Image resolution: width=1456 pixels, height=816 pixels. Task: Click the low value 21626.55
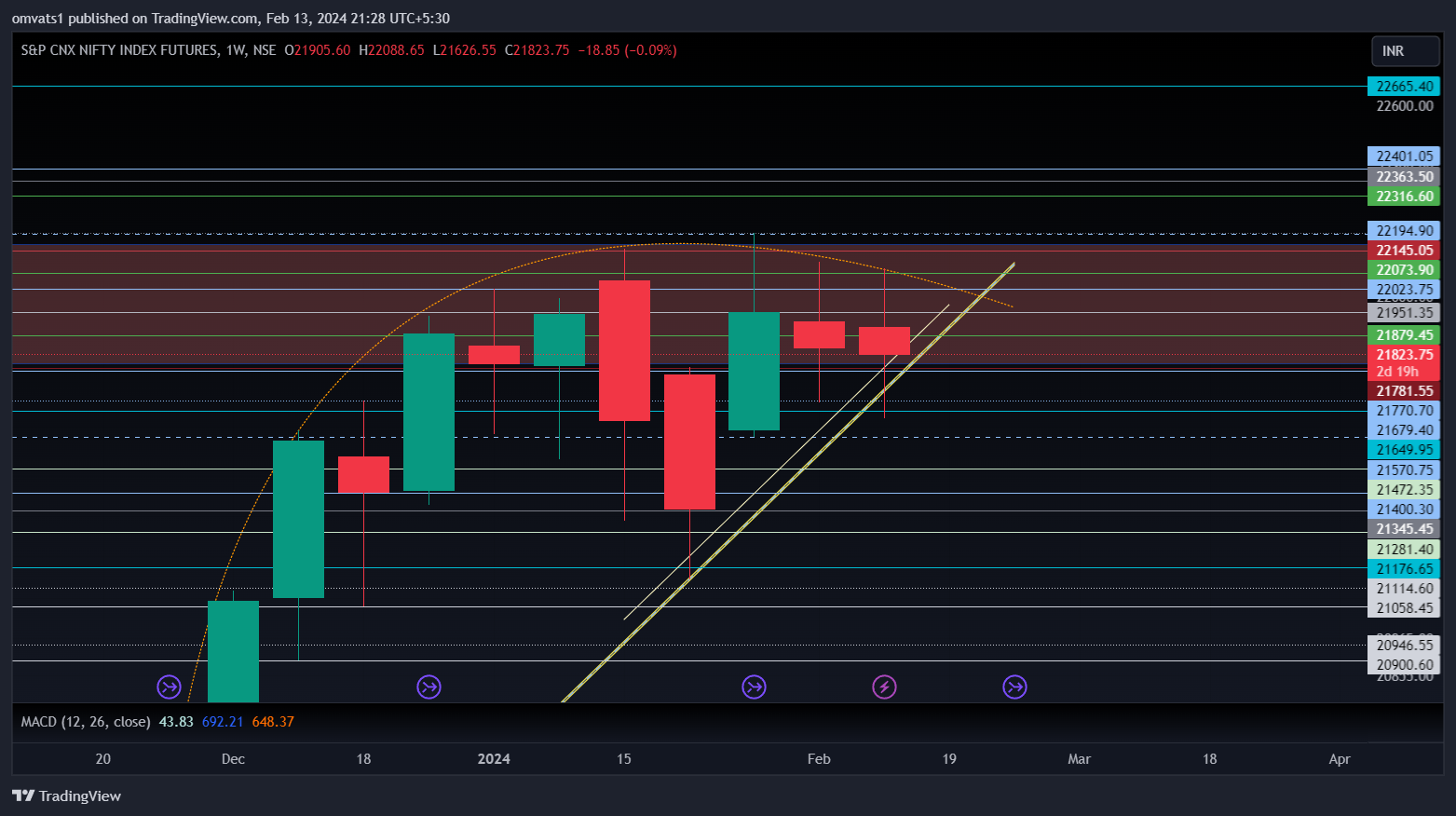(469, 50)
